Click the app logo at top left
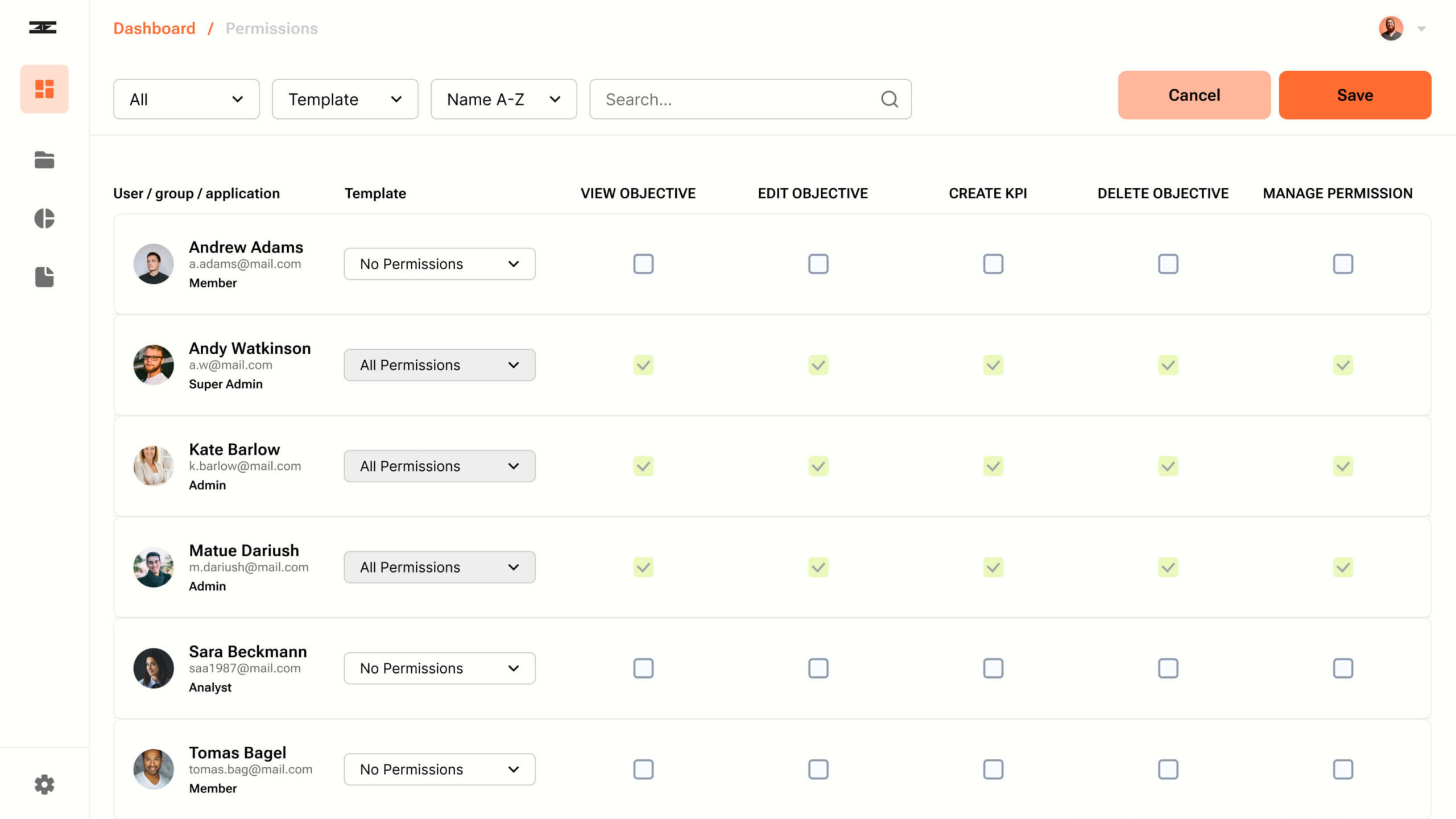This screenshot has height=819, width=1456. 43,27
